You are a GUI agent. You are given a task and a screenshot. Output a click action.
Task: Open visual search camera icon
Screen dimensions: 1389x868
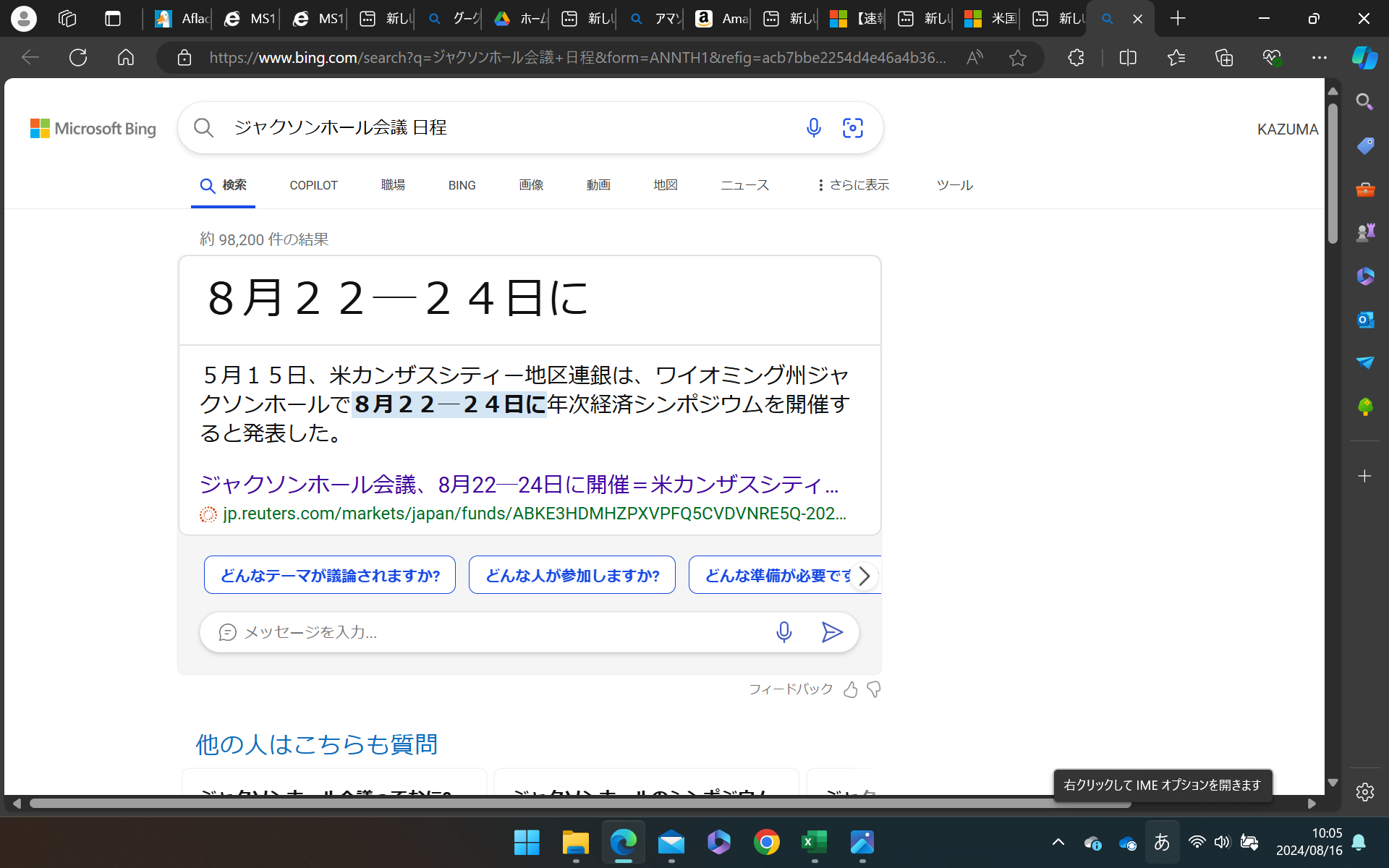[853, 128]
